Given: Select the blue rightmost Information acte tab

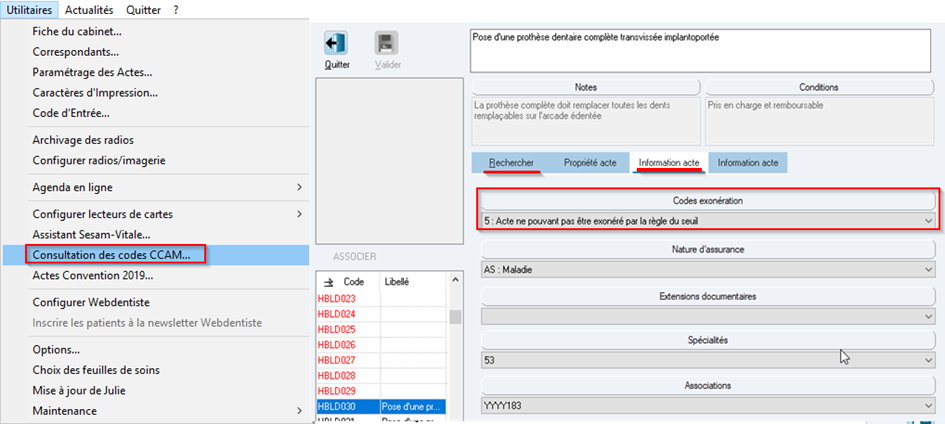Looking at the screenshot, I should (x=748, y=163).
